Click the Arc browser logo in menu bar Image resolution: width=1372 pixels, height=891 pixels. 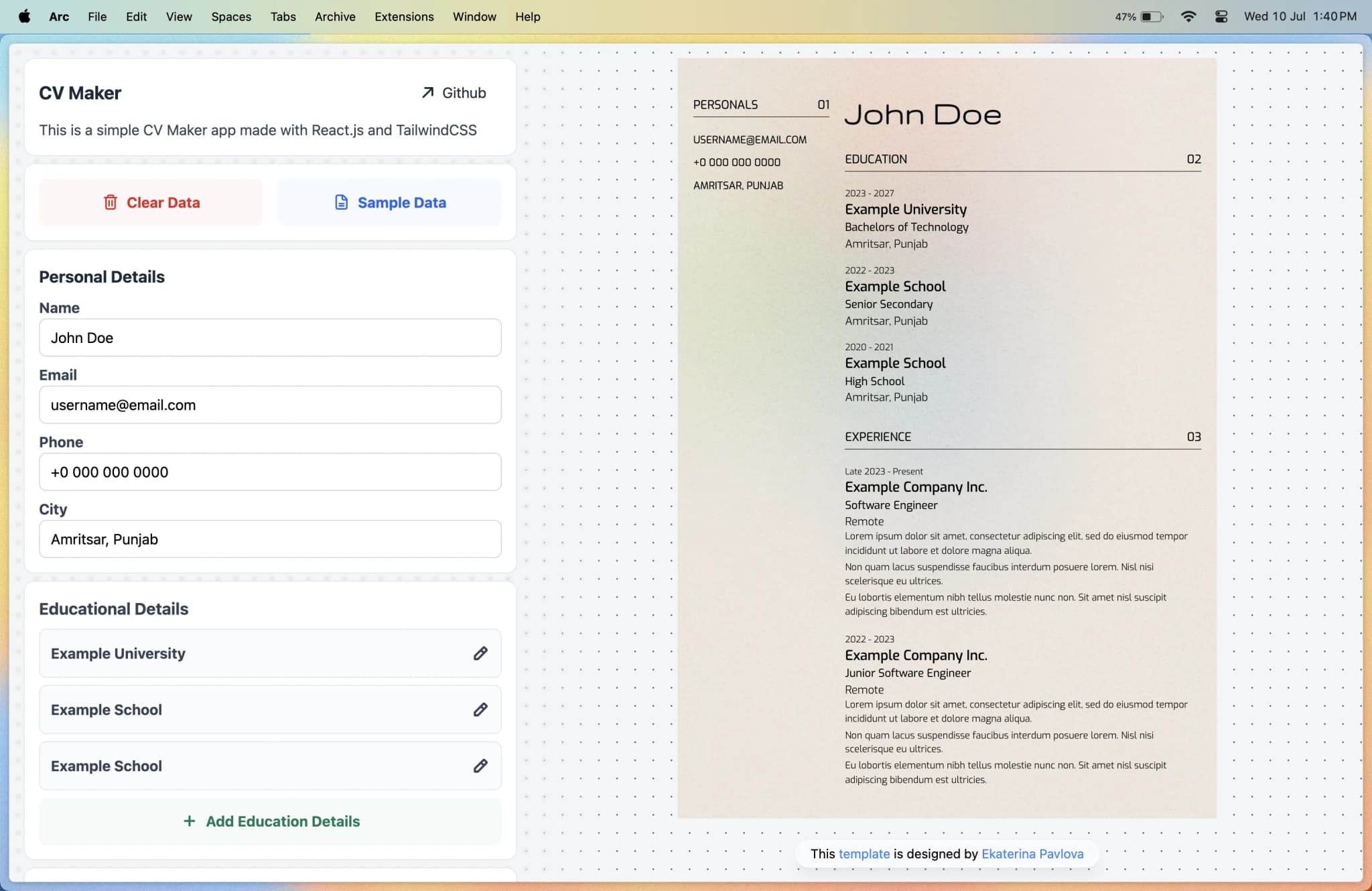pyautogui.click(x=59, y=16)
